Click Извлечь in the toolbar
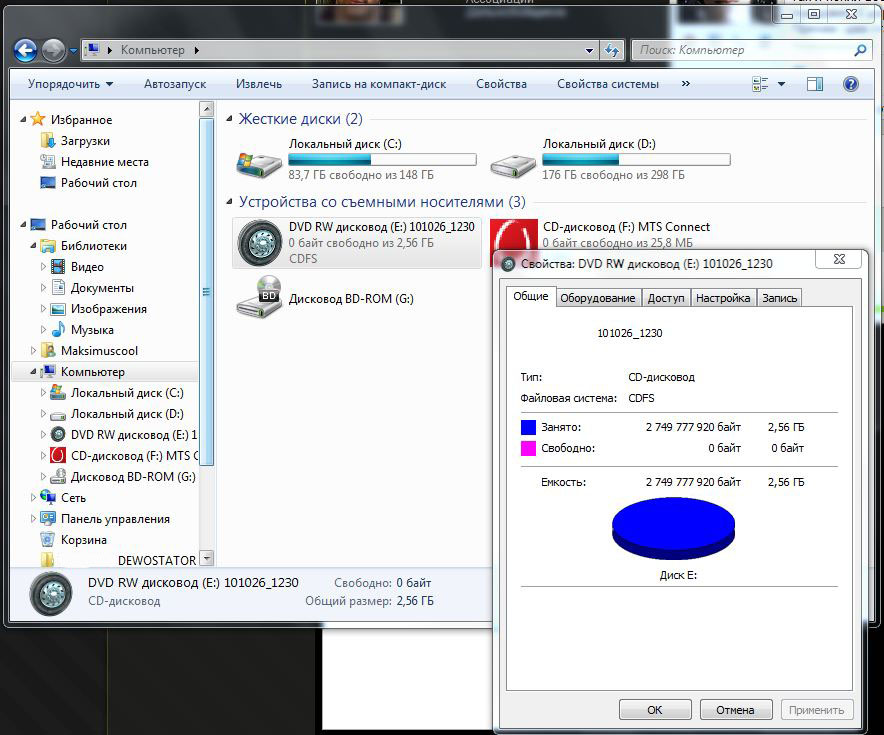Viewport: 884px width, 735px height. tap(259, 84)
